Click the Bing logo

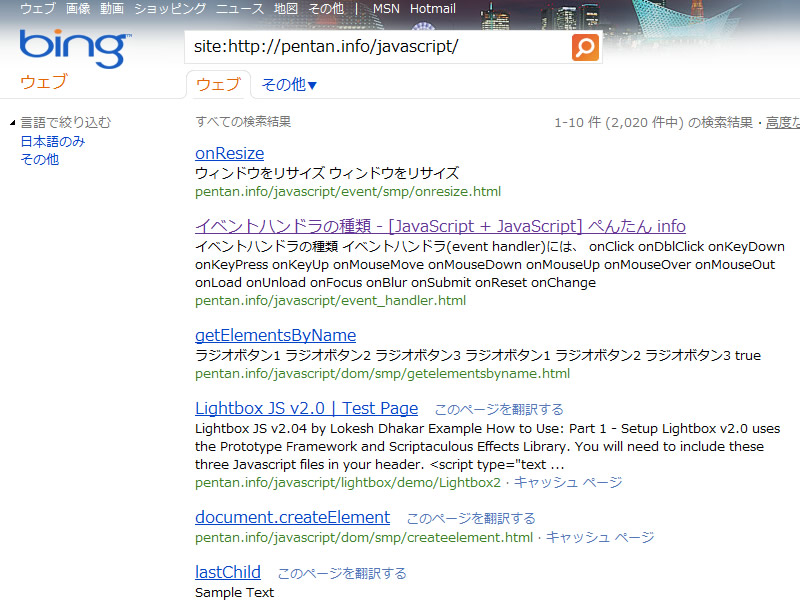pyautogui.click(x=76, y=48)
